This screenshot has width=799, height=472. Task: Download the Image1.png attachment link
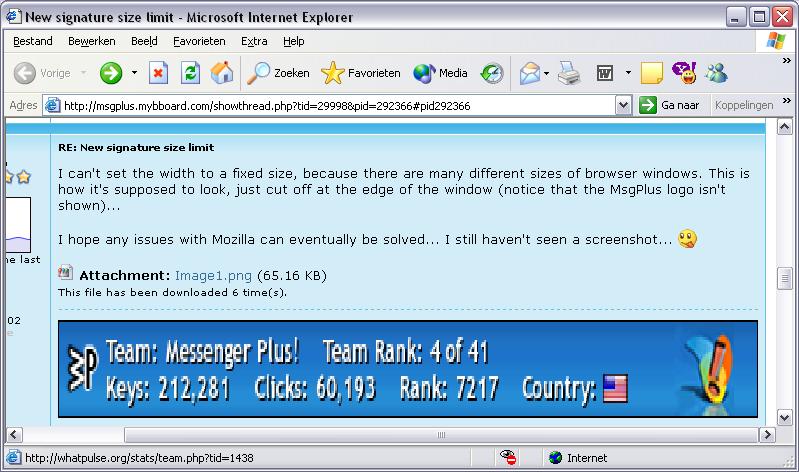click(x=213, y=276)
